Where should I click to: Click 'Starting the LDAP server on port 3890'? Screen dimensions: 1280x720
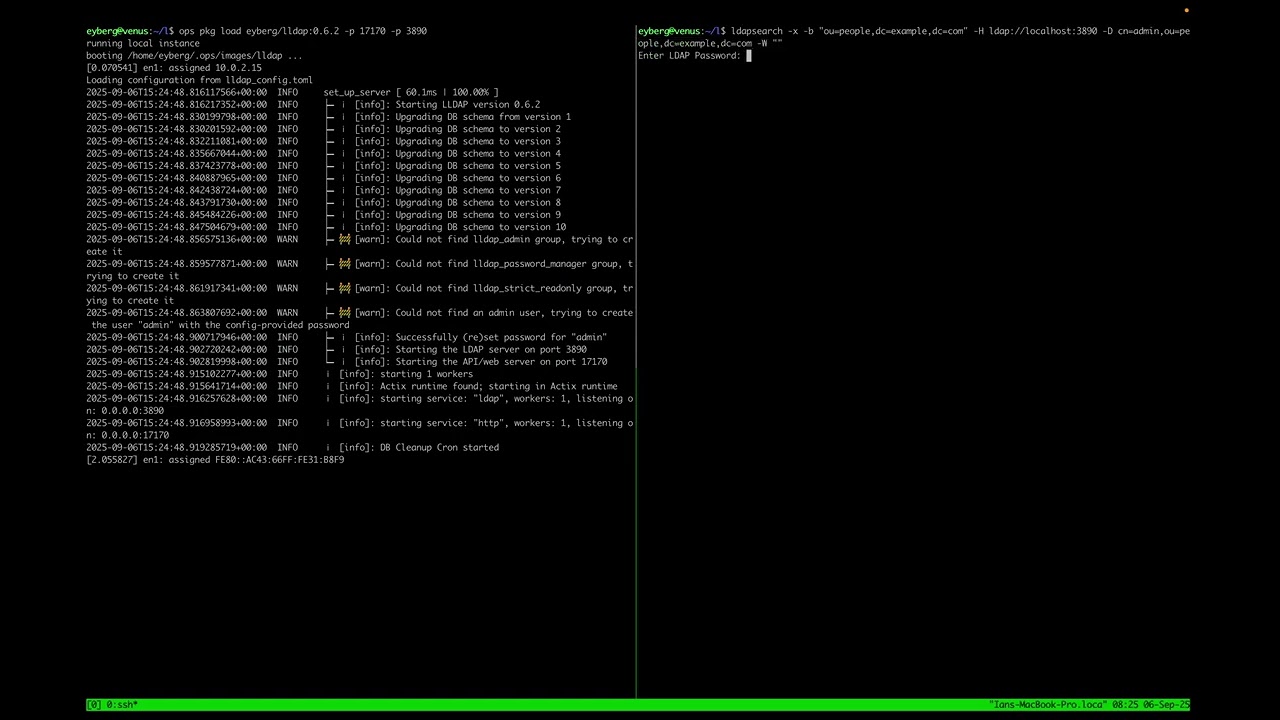[x=491, y=350]
